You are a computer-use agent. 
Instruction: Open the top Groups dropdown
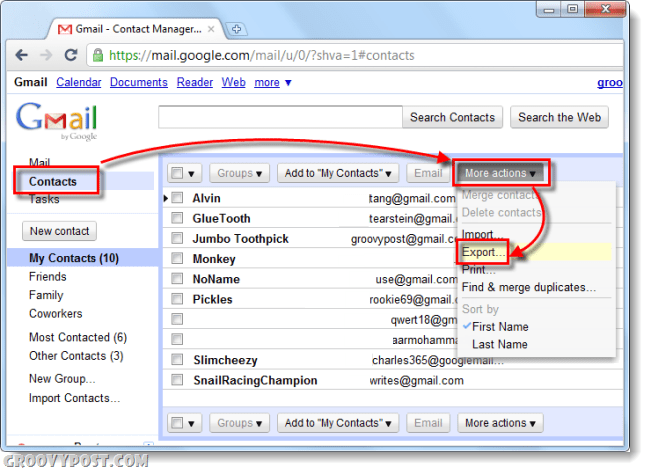point(239,173)
